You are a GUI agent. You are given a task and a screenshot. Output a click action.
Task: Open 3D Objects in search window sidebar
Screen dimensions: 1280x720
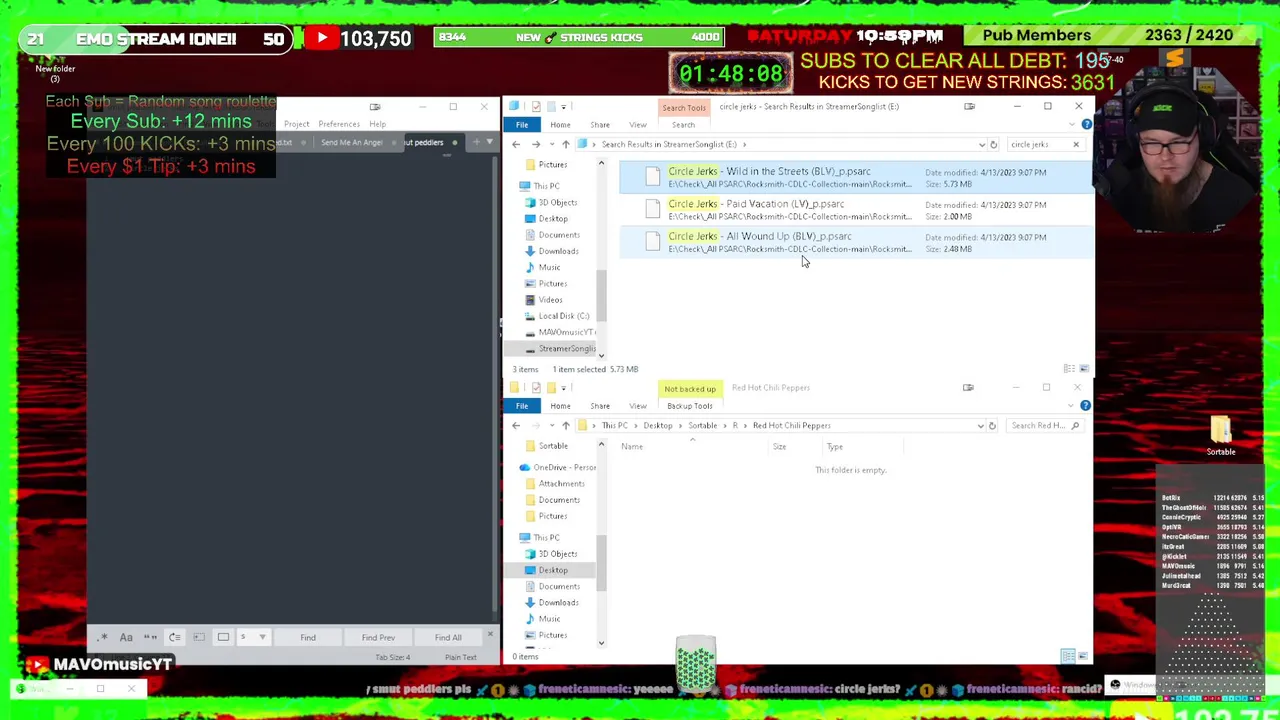coord(557,202)
